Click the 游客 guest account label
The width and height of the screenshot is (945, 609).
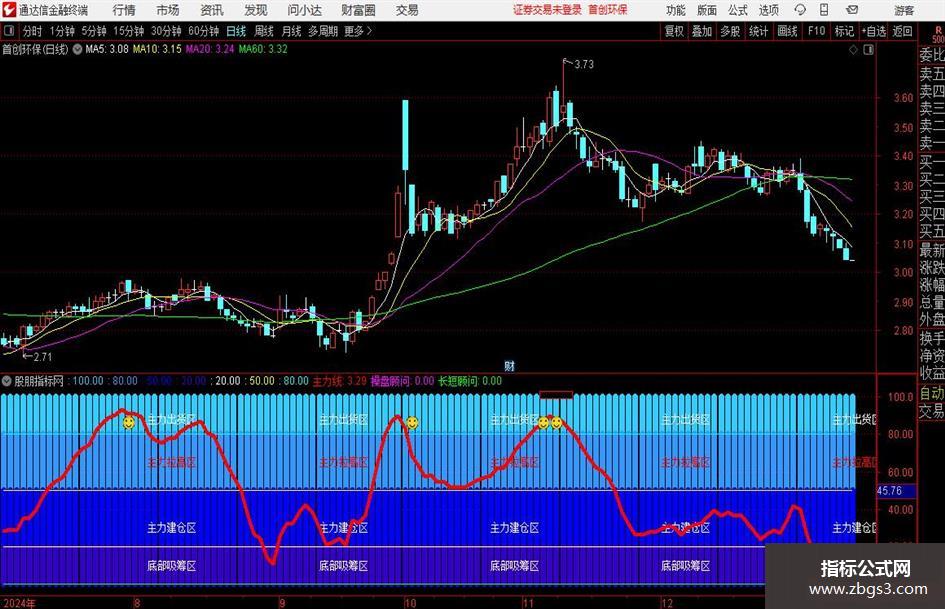tap(904, 10)
